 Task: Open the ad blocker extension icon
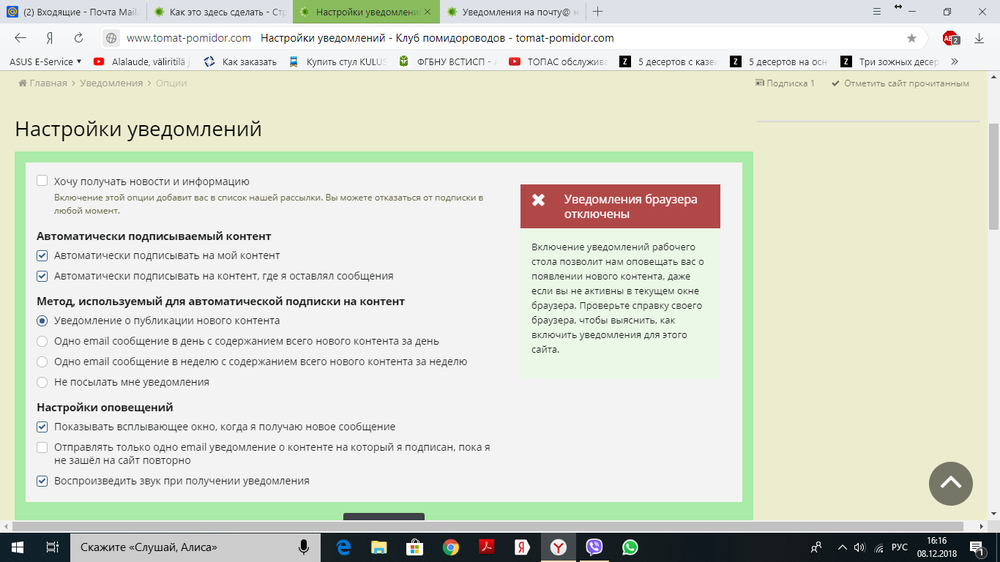coord(949,38)
